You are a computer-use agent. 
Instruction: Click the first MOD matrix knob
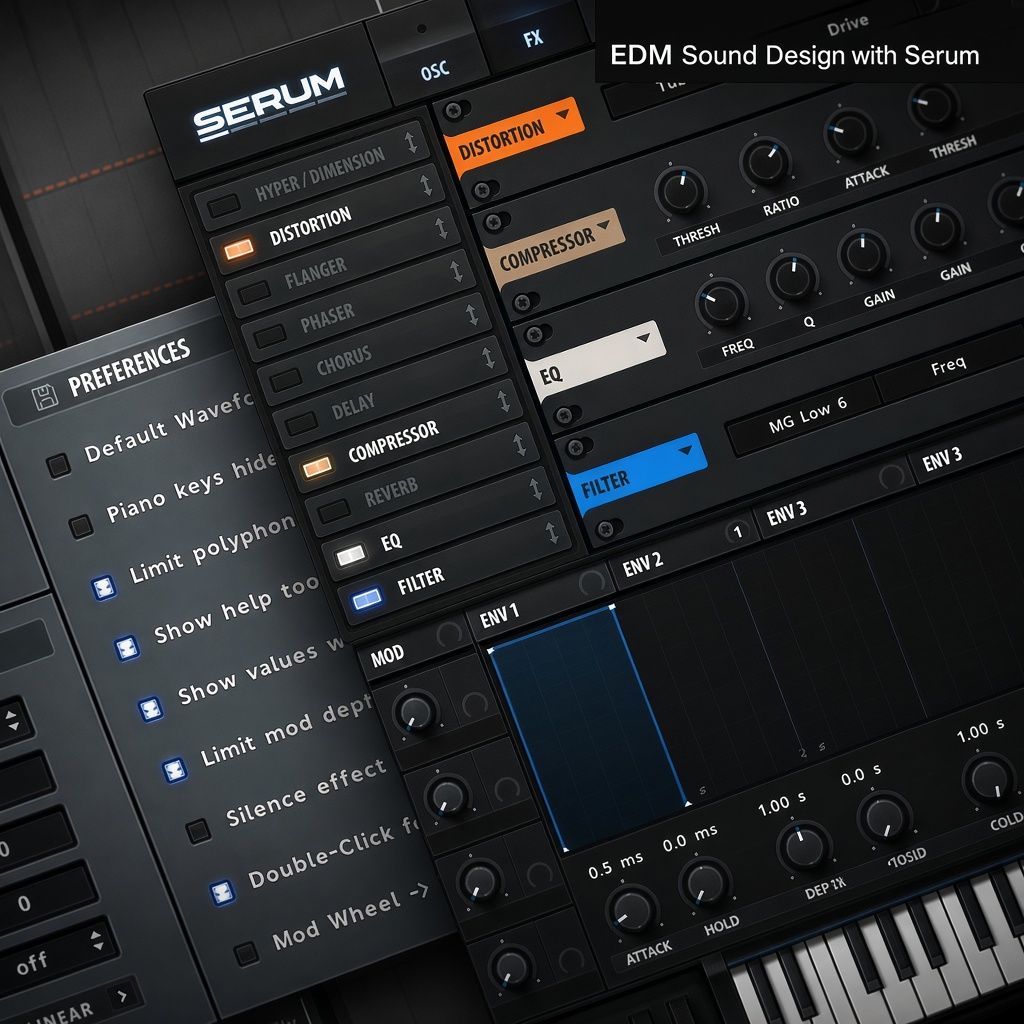(x=416, y=711)
